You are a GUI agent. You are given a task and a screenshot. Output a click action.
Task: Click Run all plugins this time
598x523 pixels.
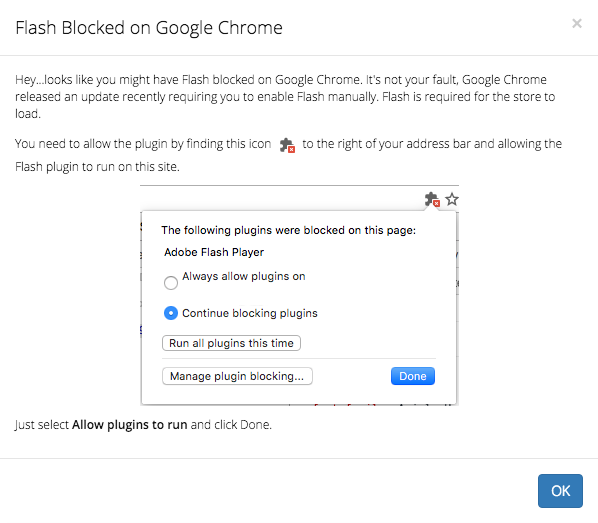(x=231, y=343)
